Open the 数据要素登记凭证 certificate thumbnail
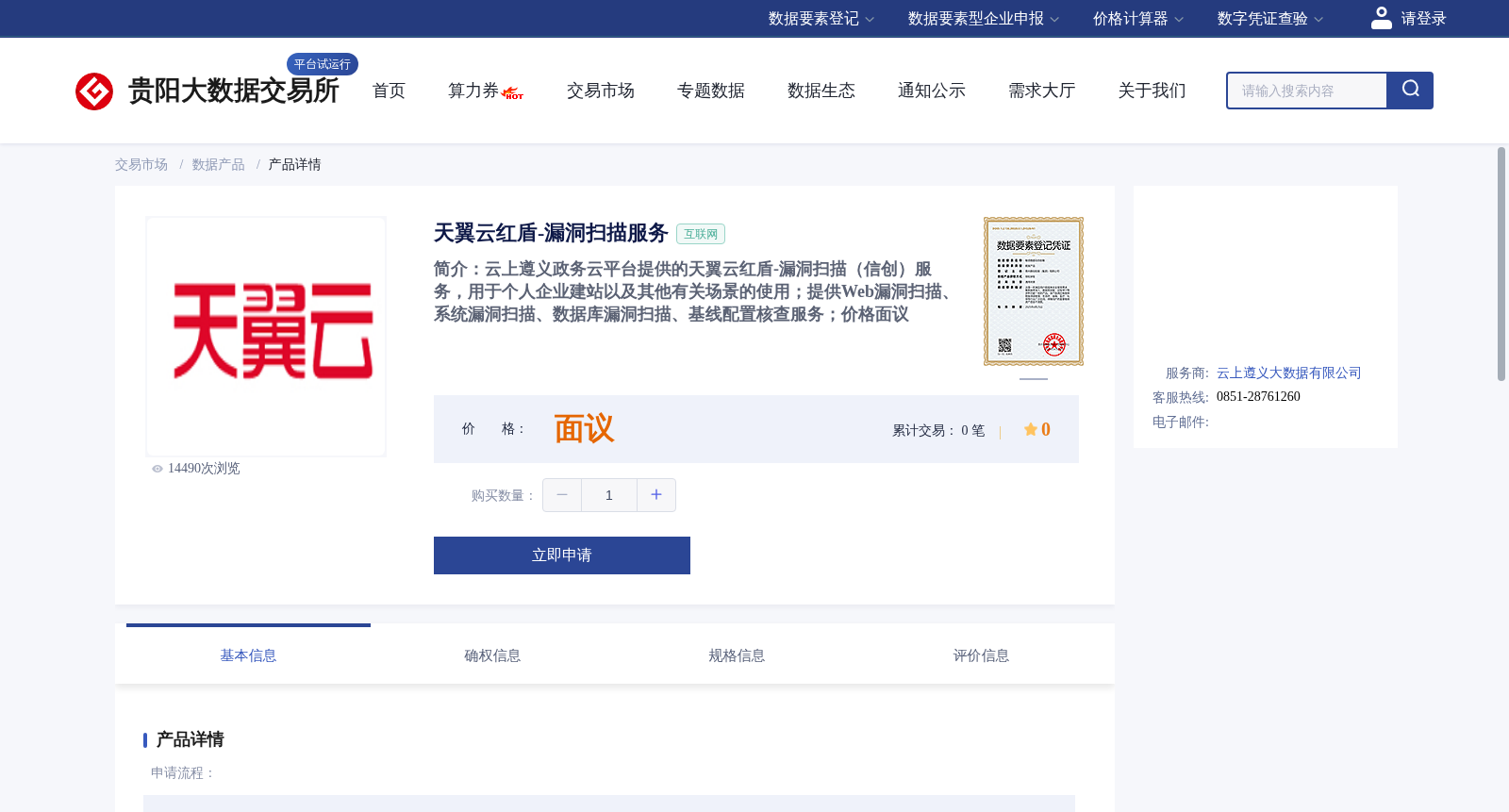 [x=1034, y=291]
